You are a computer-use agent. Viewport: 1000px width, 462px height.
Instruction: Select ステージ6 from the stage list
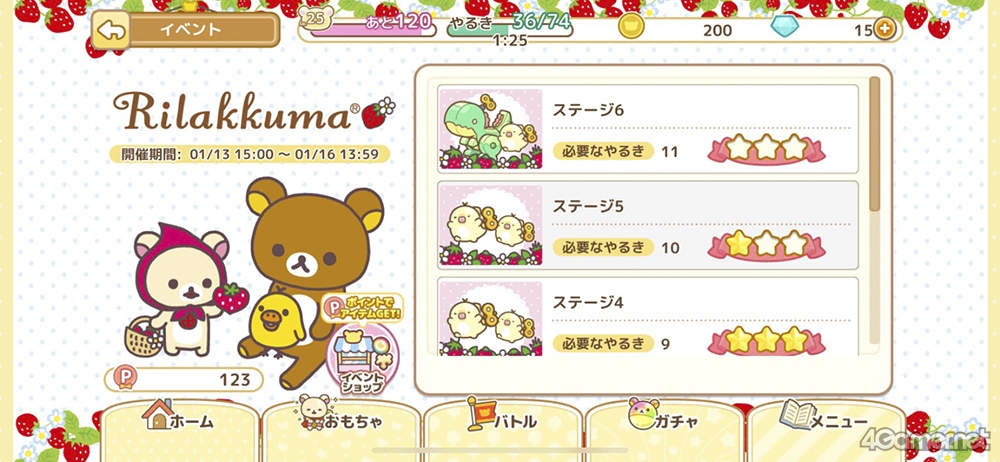(648, 129)
